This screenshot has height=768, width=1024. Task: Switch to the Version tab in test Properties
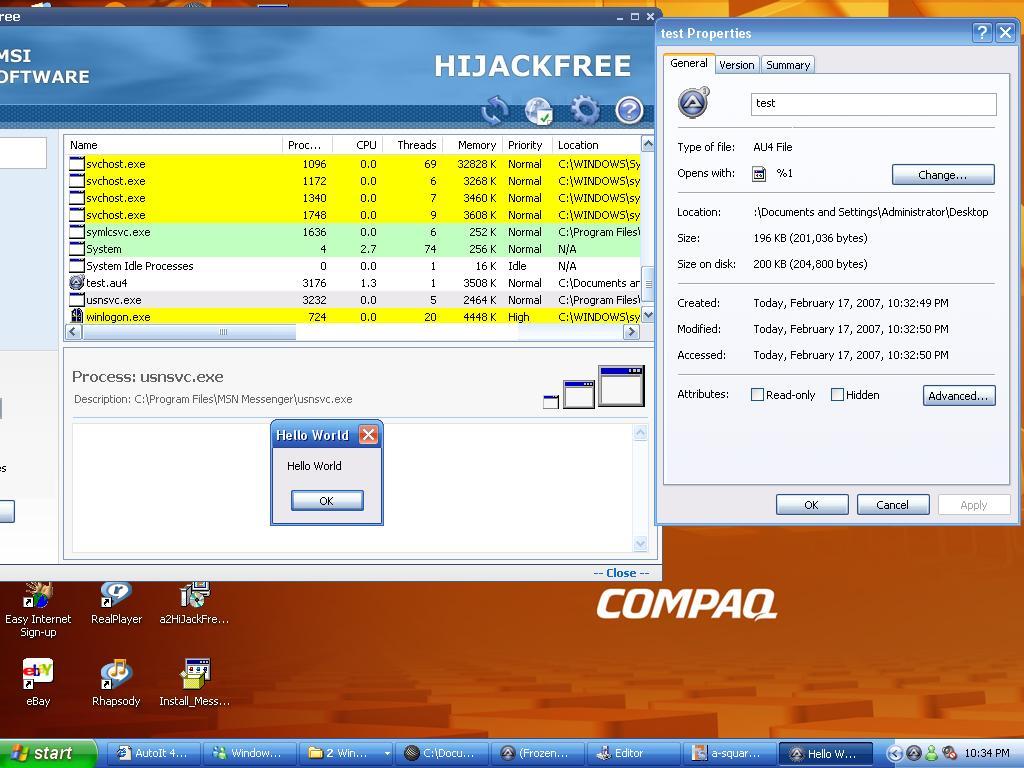point(737,65)
